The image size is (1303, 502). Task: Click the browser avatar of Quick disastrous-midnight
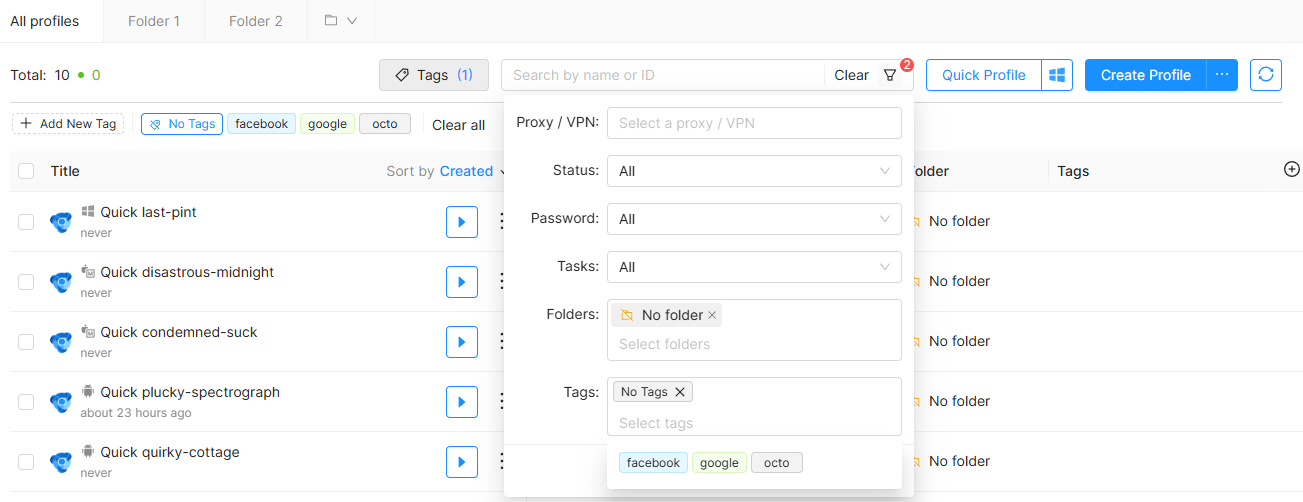click(61, 282)
